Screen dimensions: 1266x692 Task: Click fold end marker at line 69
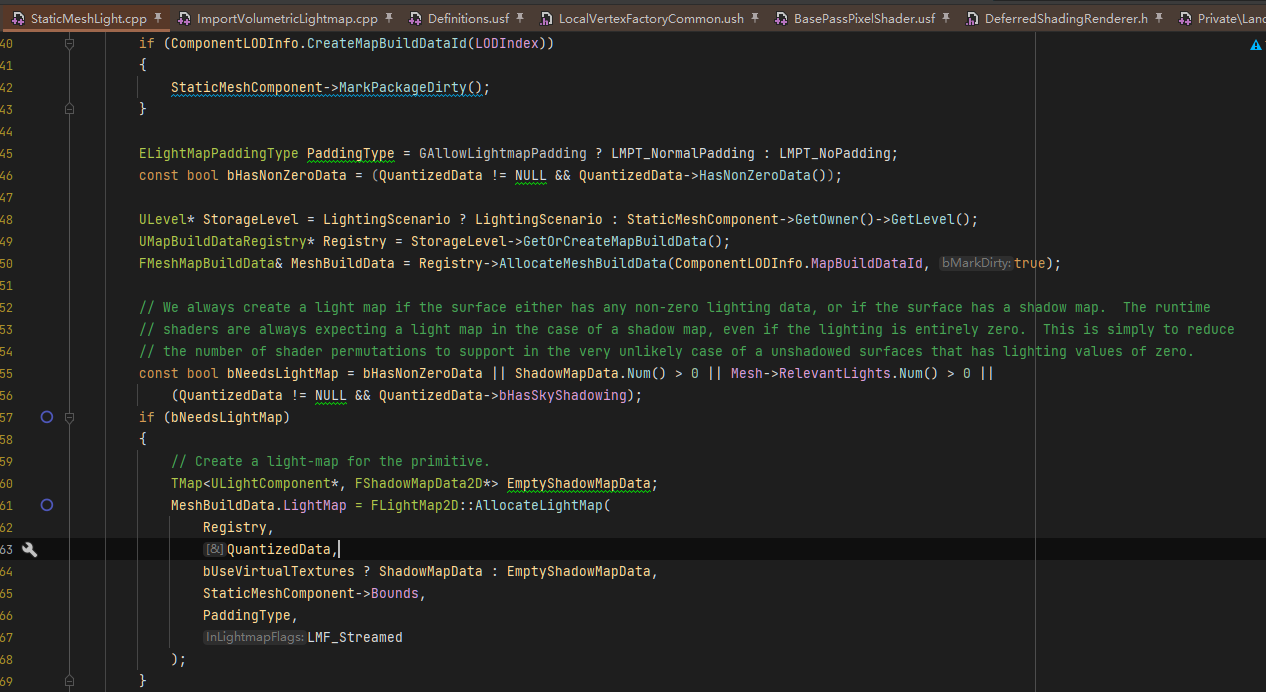click(69, 681)
